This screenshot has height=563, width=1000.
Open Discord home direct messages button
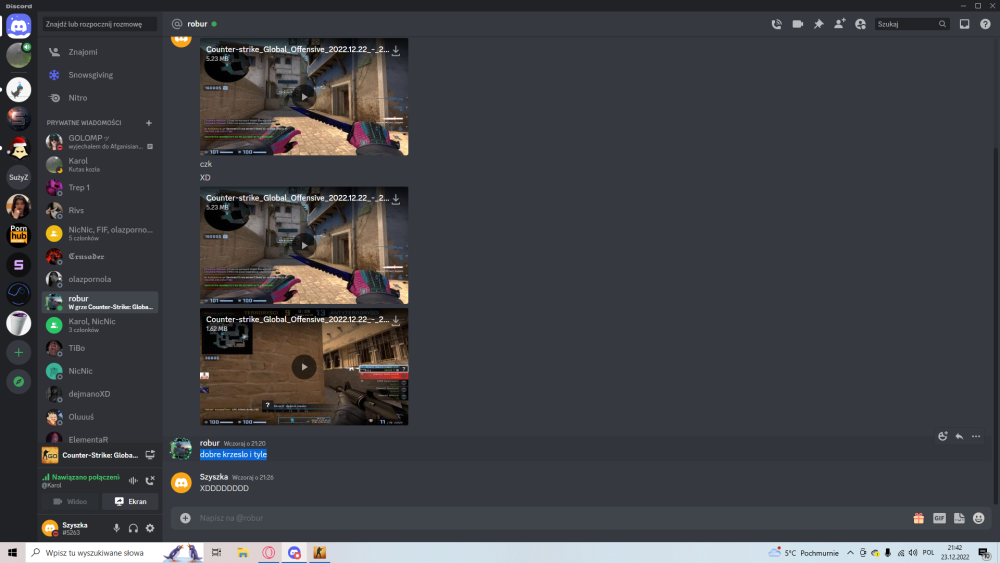click(18, 26)
